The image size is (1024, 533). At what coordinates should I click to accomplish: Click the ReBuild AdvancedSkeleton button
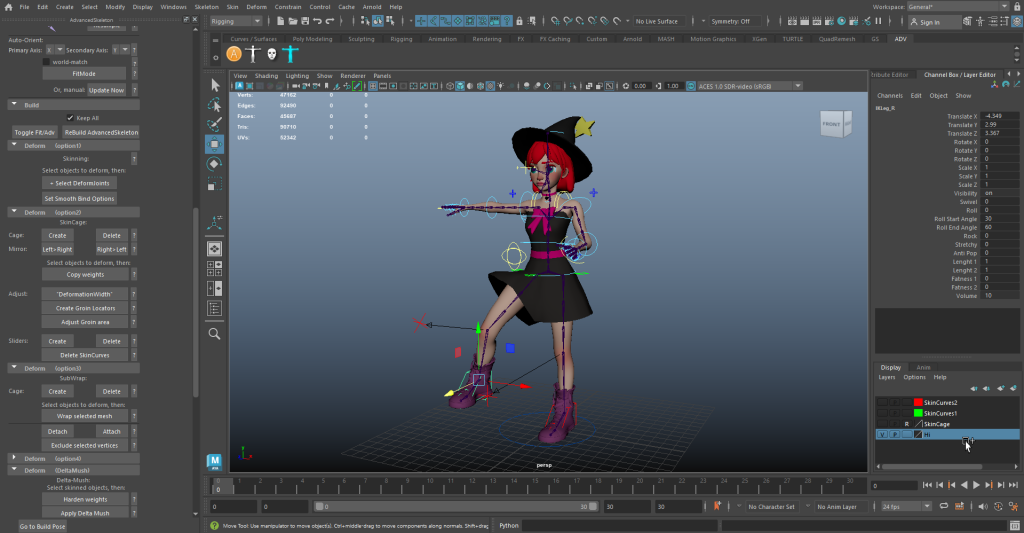(x=101, y=133)
